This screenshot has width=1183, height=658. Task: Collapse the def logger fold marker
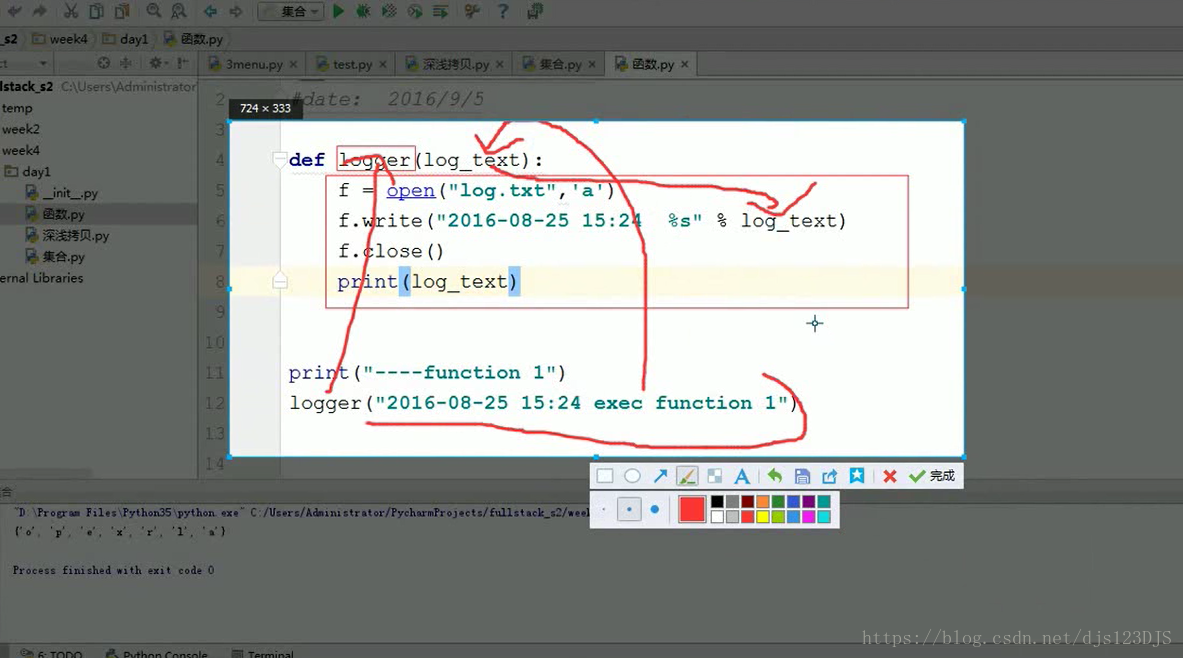pyautogui.click(x=279, y=159)
